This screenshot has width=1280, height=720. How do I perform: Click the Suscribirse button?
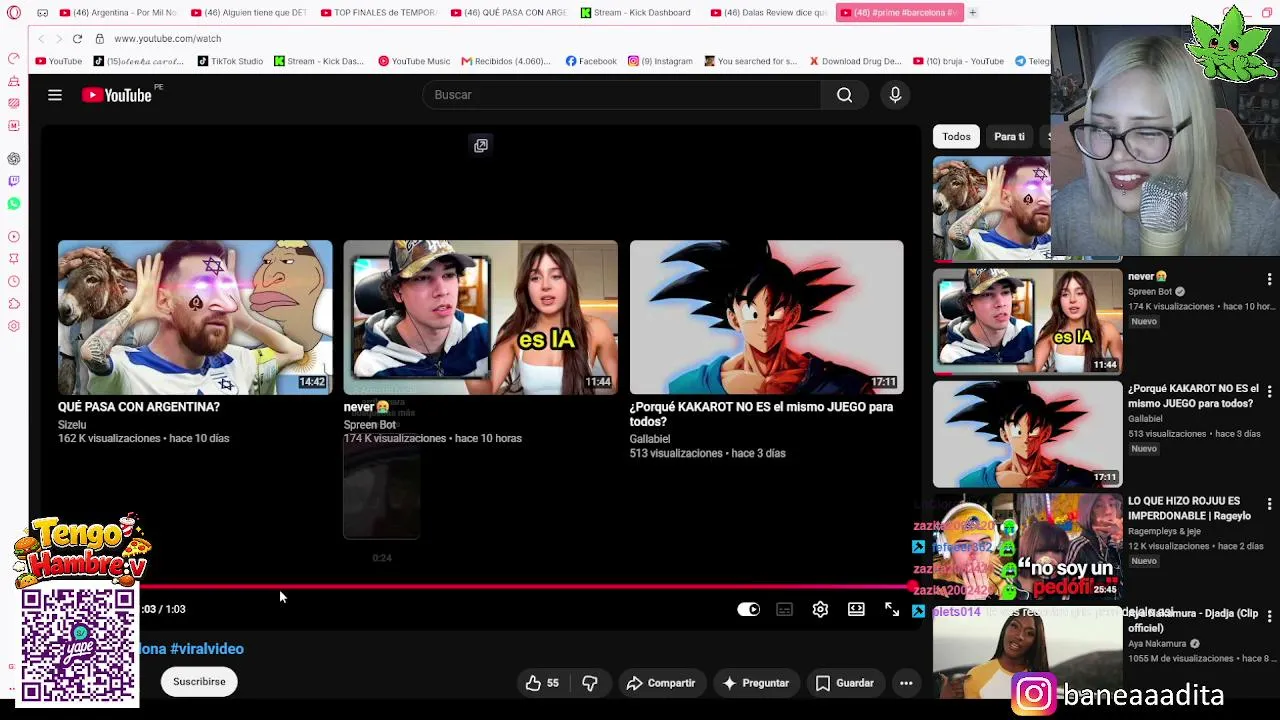tap(199, 682)
